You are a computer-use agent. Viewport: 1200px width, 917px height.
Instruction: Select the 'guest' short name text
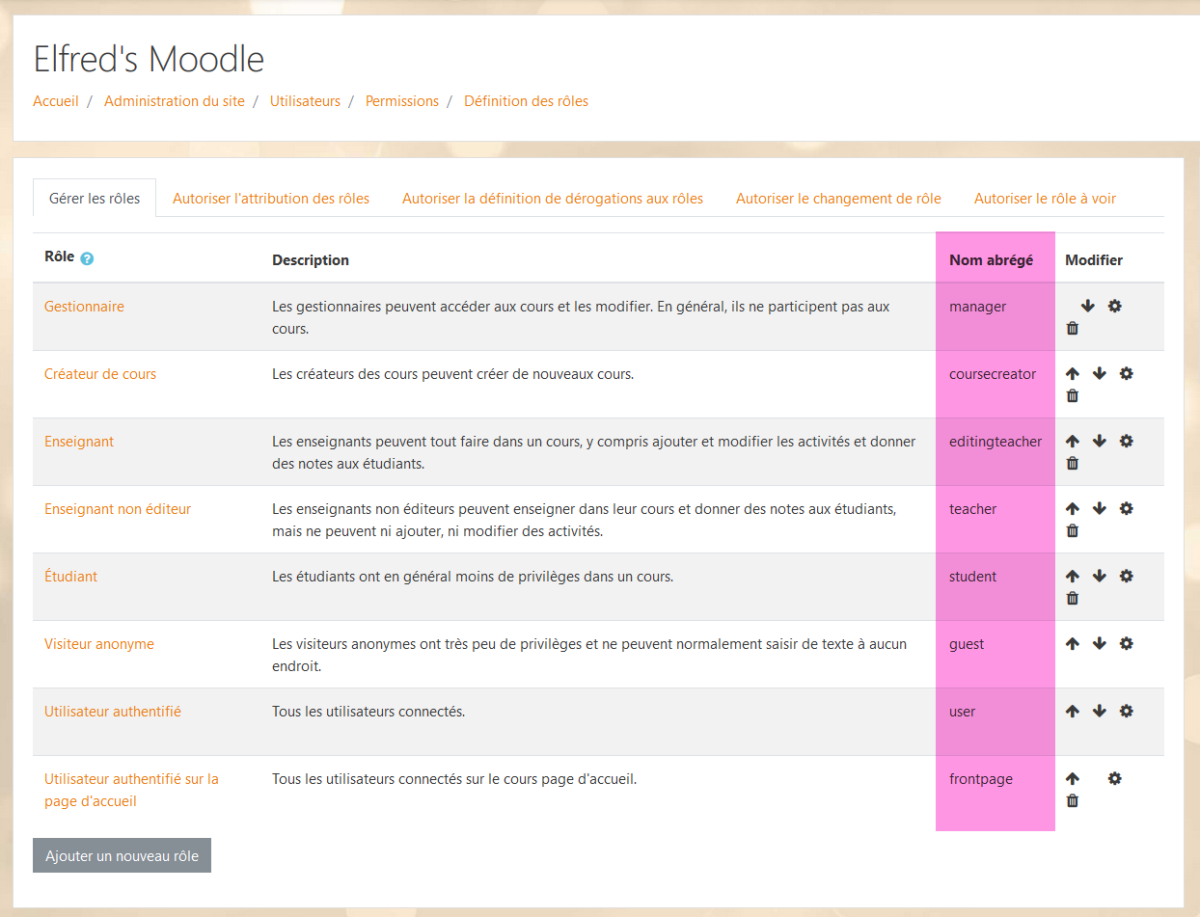(967, 644)
